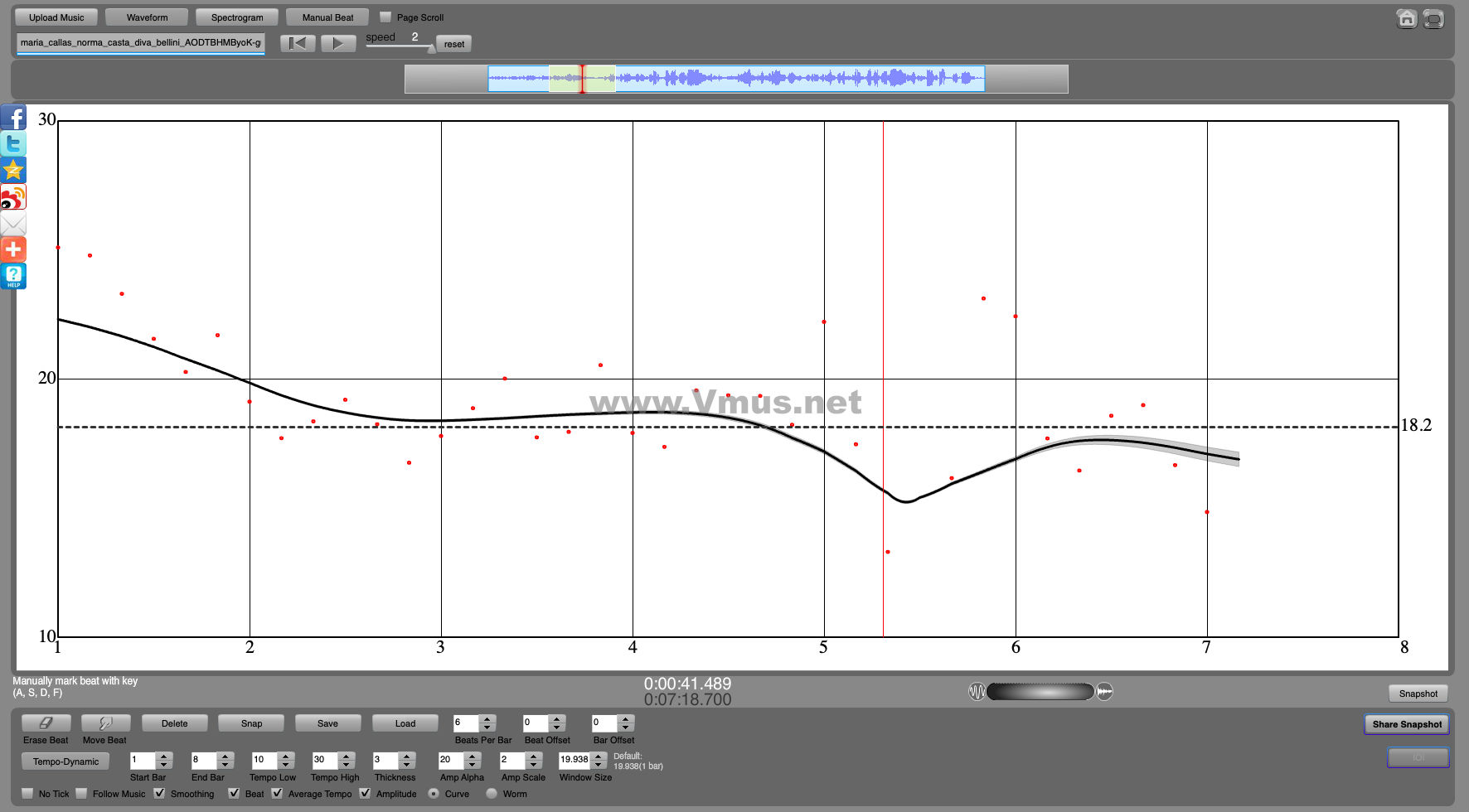The image size is (1469, 812).
Task: Click the Share Snapshot button
Action: click(x=1406, y=724)
